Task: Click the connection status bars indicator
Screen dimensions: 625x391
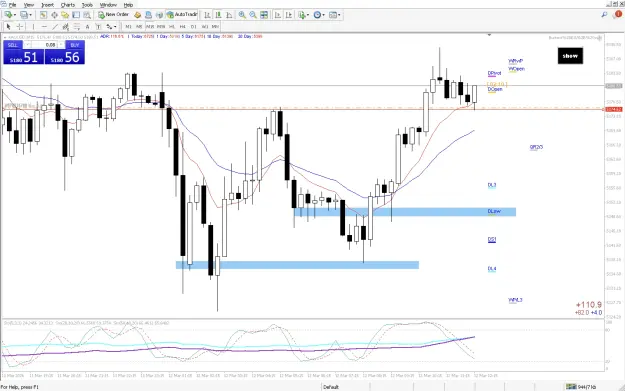Action: [x=571, y=387]
